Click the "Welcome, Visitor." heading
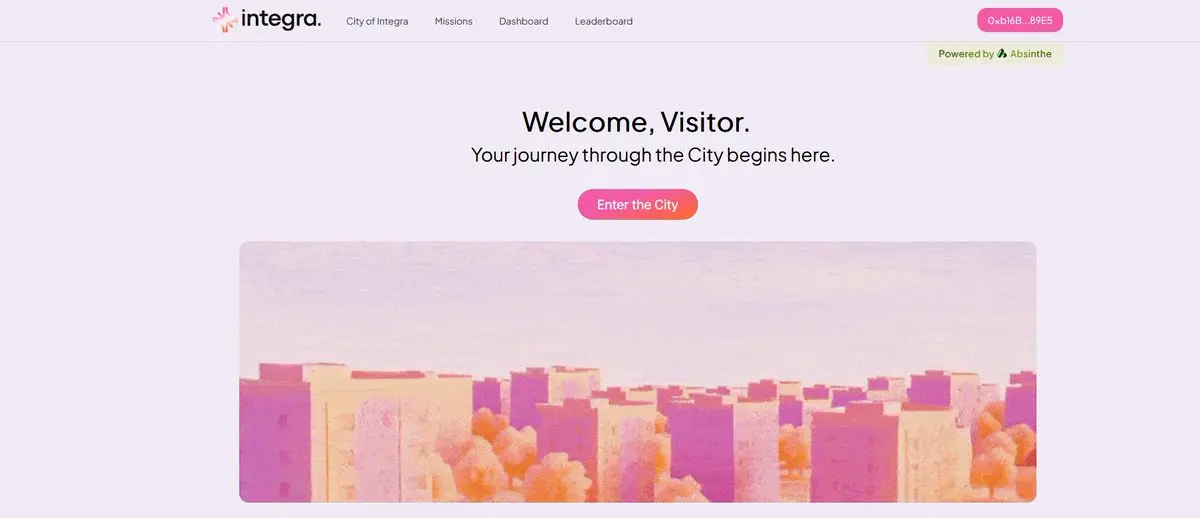 click(x=636, y=122)
